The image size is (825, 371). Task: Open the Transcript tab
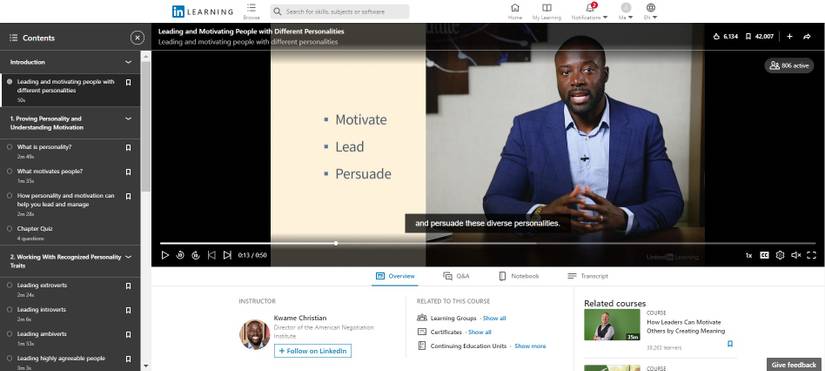(x=588, y=276)
